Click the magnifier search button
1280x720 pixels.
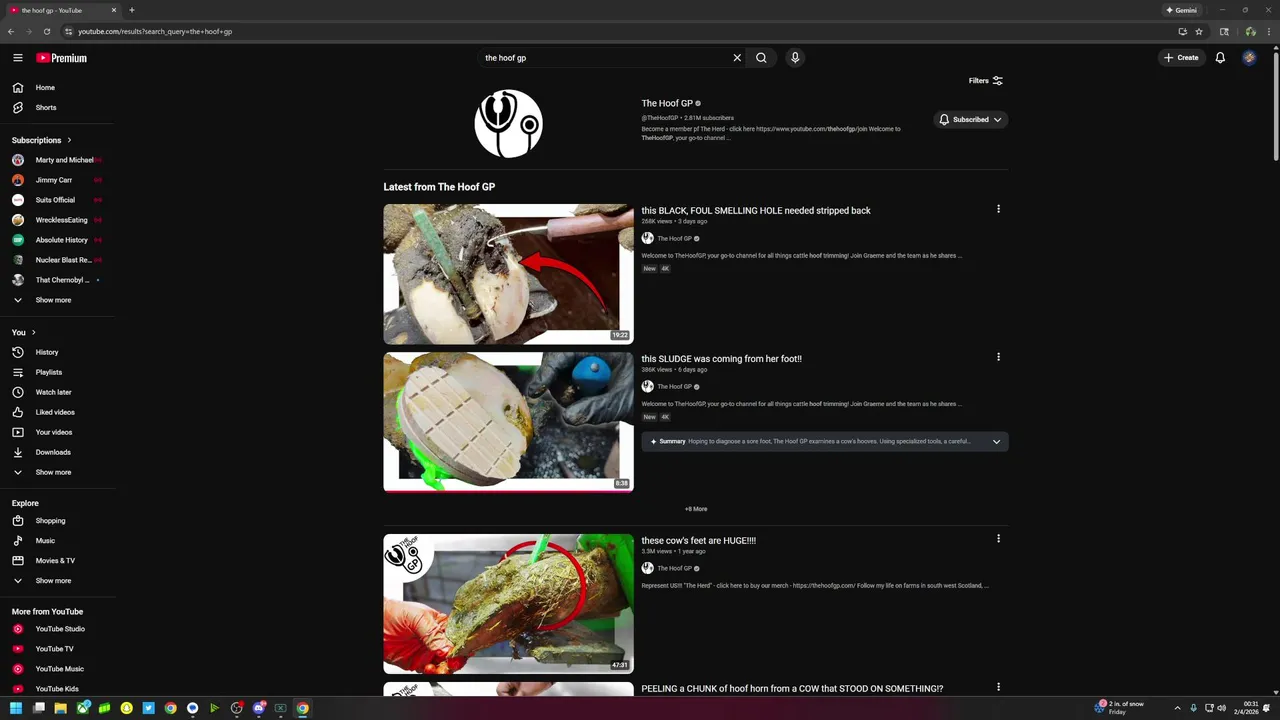[x=761, y=58]
